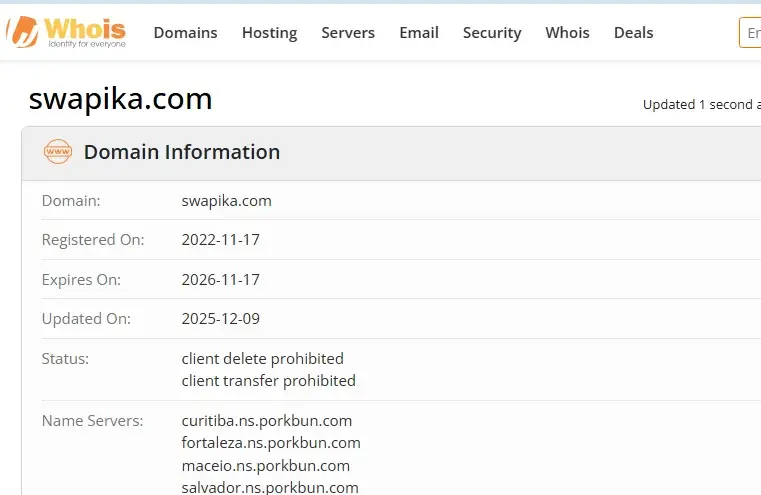The height and width of the screenshot is (495, 761).
Task: Open the Whois navigation link
Action: 567,33
